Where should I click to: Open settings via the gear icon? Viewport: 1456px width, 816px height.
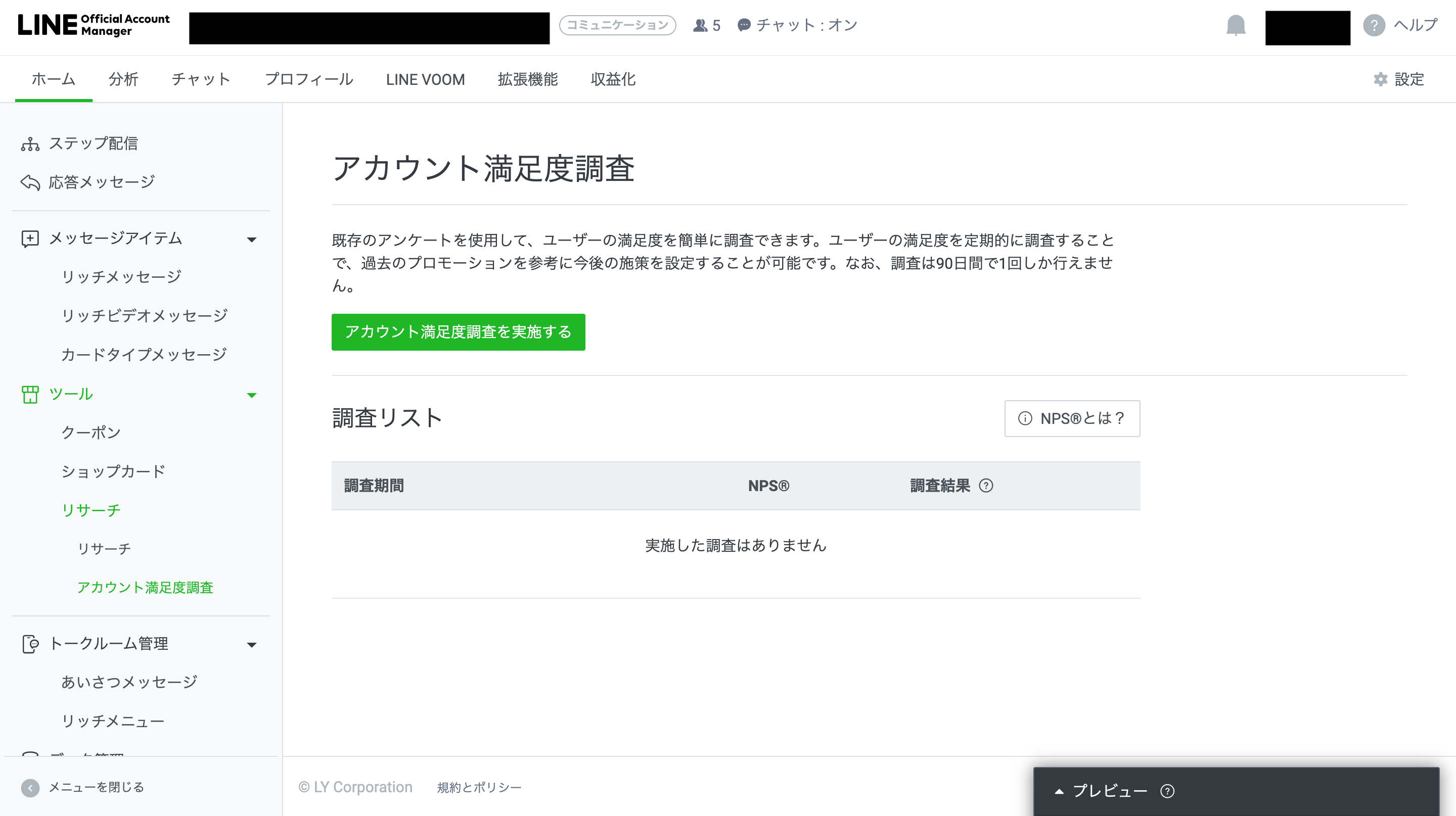tap(1380, 79)
